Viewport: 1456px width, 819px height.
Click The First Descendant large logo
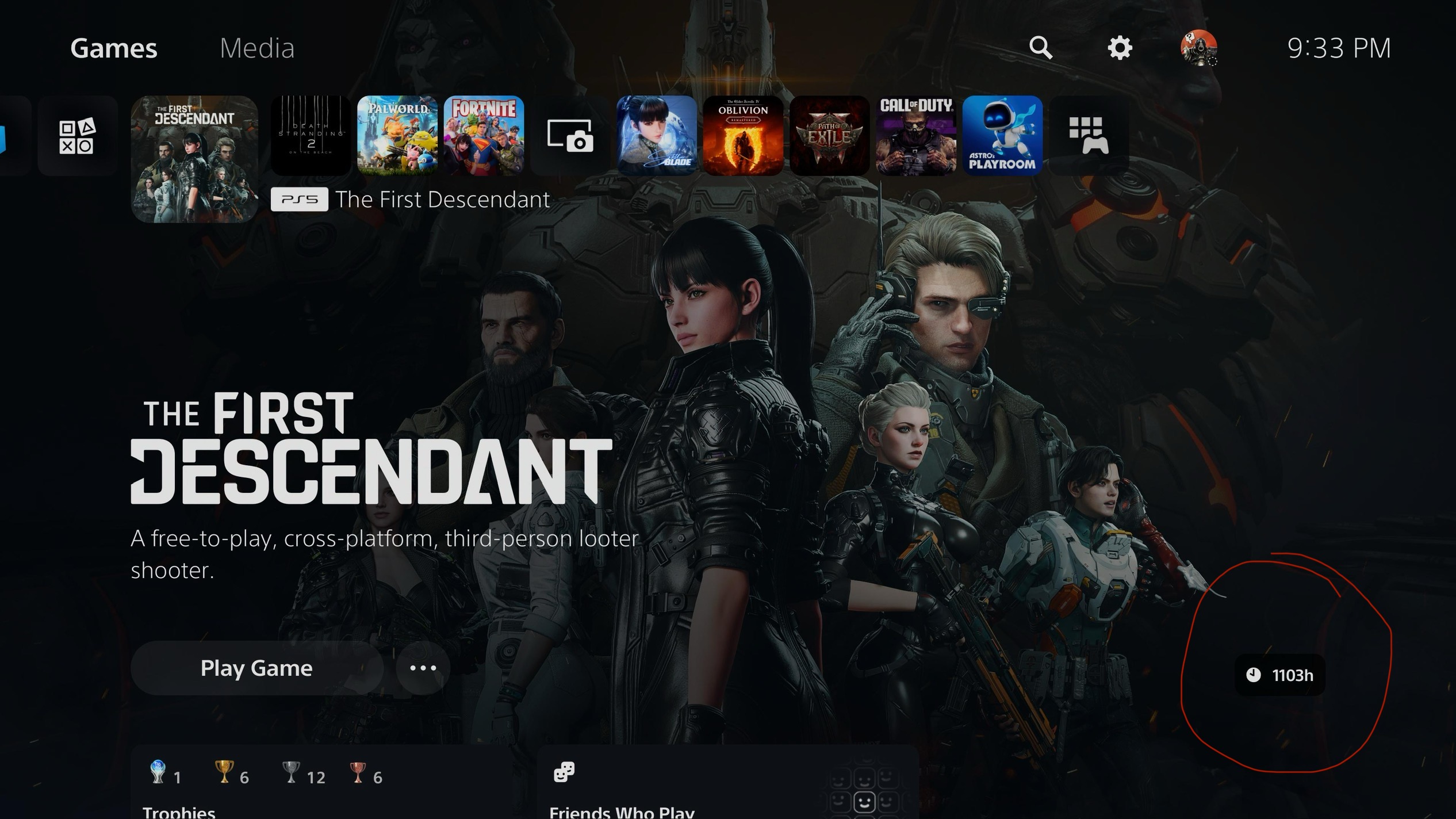tap(371, 449)
